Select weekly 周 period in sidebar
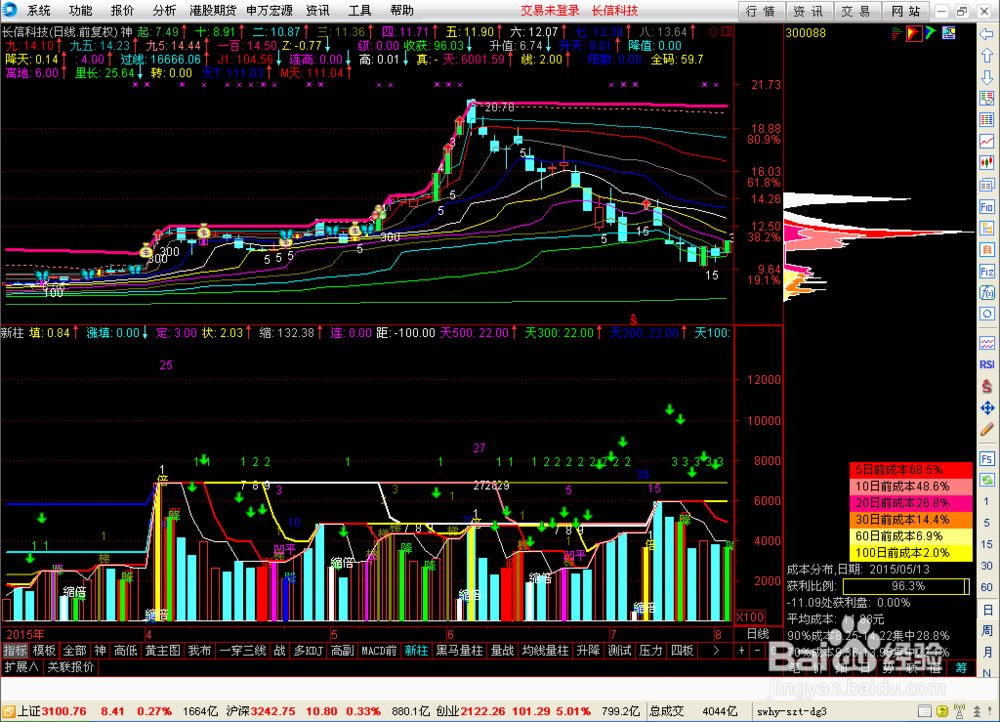This screenshot has height=722, width=1000. pos(987,631)
